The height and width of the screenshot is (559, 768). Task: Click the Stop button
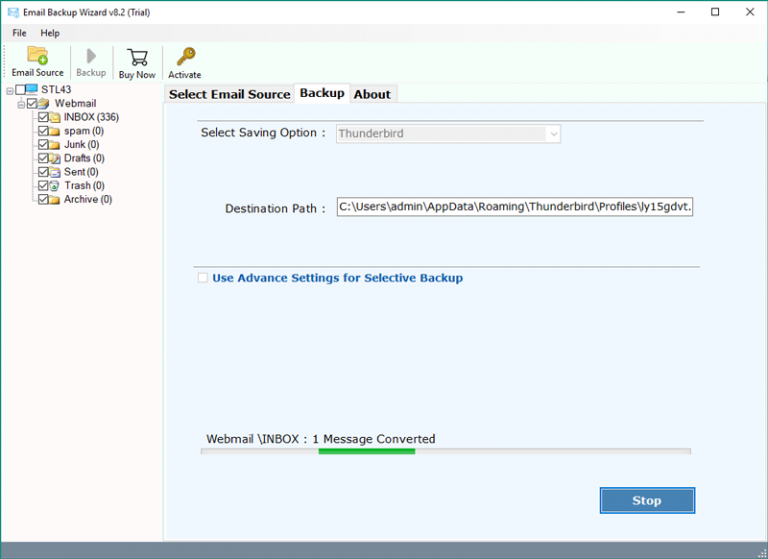coord(647,500)
